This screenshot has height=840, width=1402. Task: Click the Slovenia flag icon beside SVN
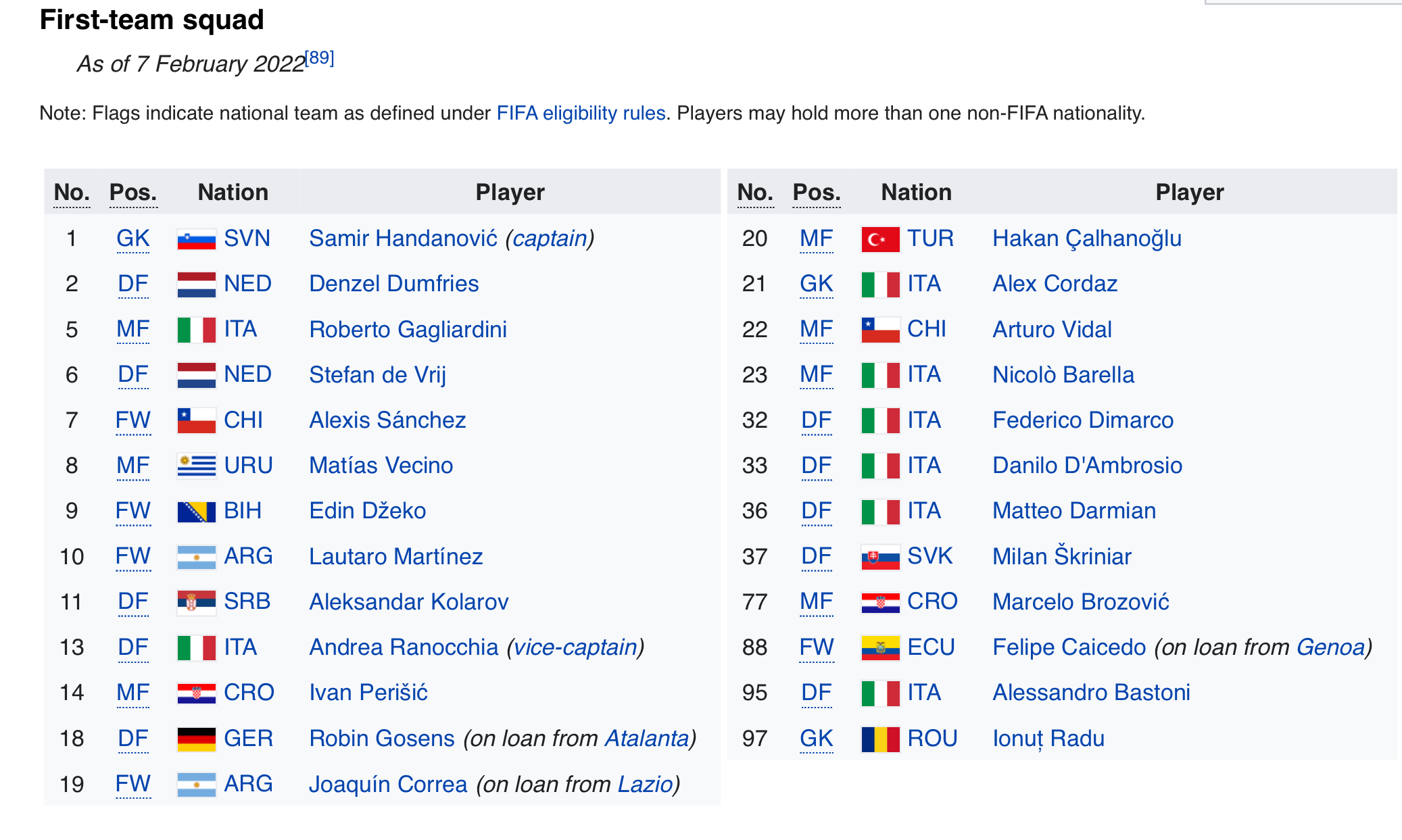click(x=196, y=239)
